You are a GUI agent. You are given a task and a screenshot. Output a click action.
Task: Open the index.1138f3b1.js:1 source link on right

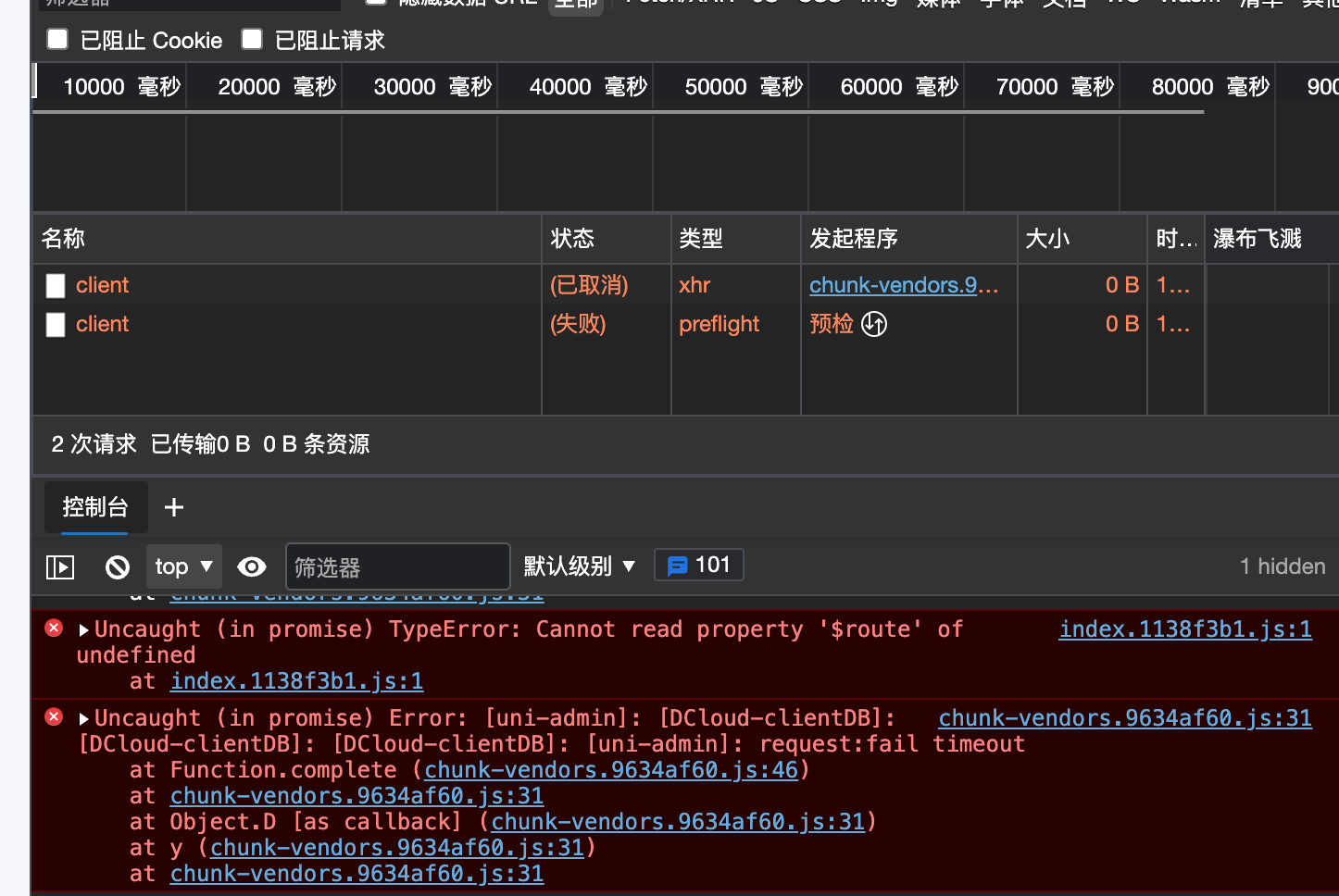click(x=1185, y=629)
